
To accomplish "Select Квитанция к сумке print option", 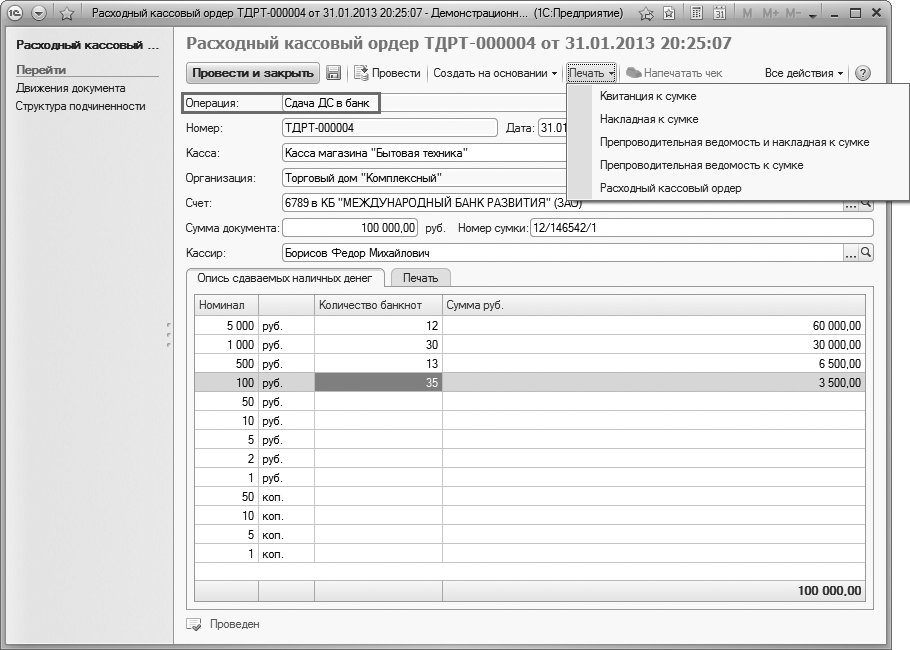I will point(648,96).
